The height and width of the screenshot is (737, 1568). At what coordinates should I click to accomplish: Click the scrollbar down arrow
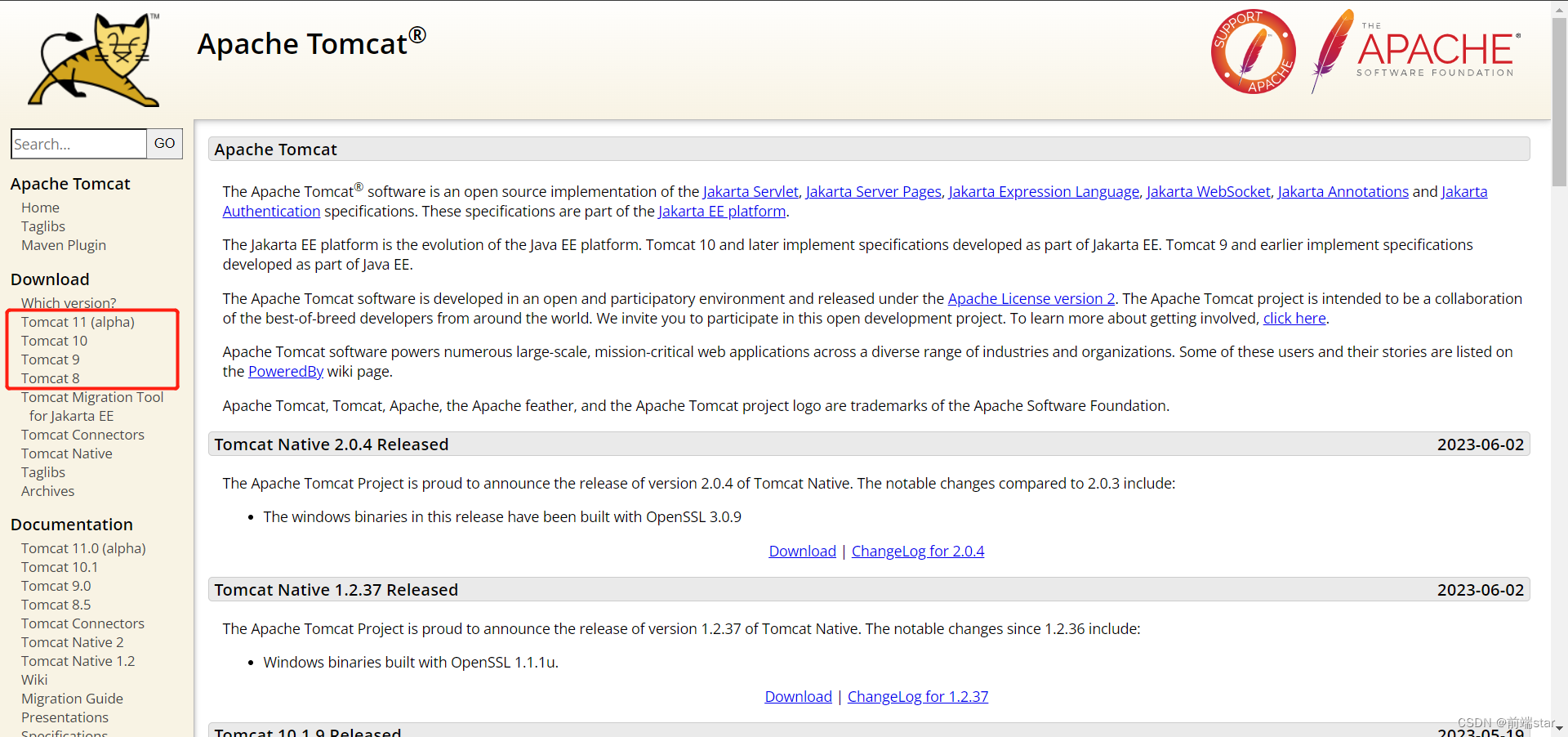[1559, 728]
